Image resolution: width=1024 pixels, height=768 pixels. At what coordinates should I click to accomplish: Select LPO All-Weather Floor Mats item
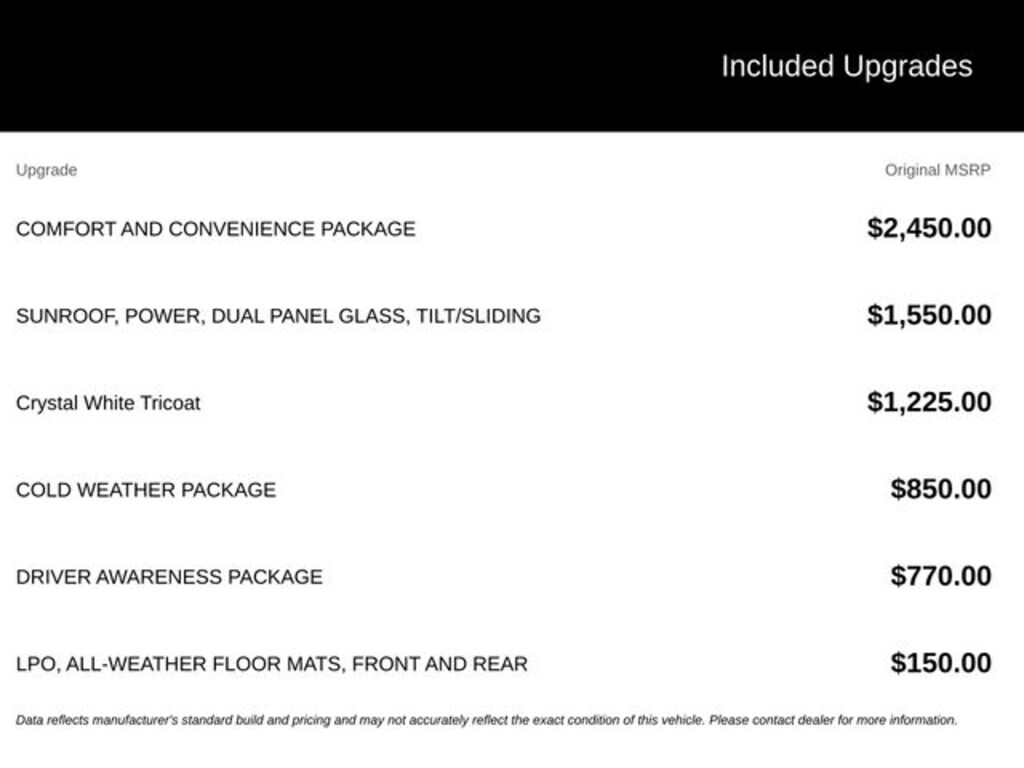click(272, 664)
